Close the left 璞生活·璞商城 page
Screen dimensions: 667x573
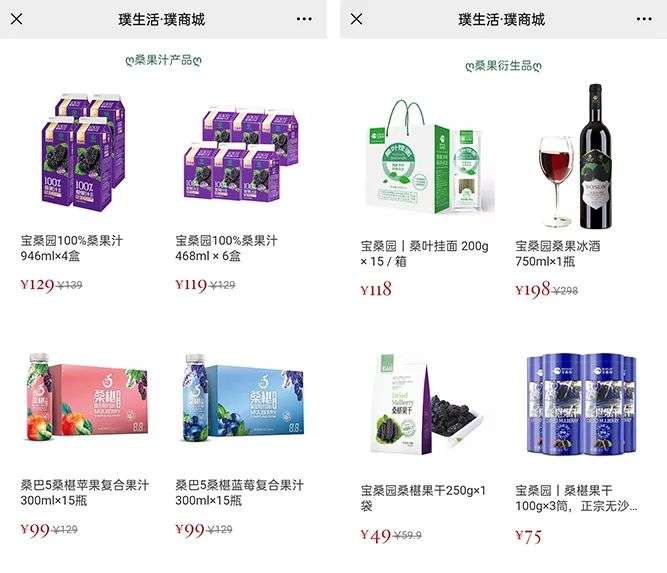17,19
